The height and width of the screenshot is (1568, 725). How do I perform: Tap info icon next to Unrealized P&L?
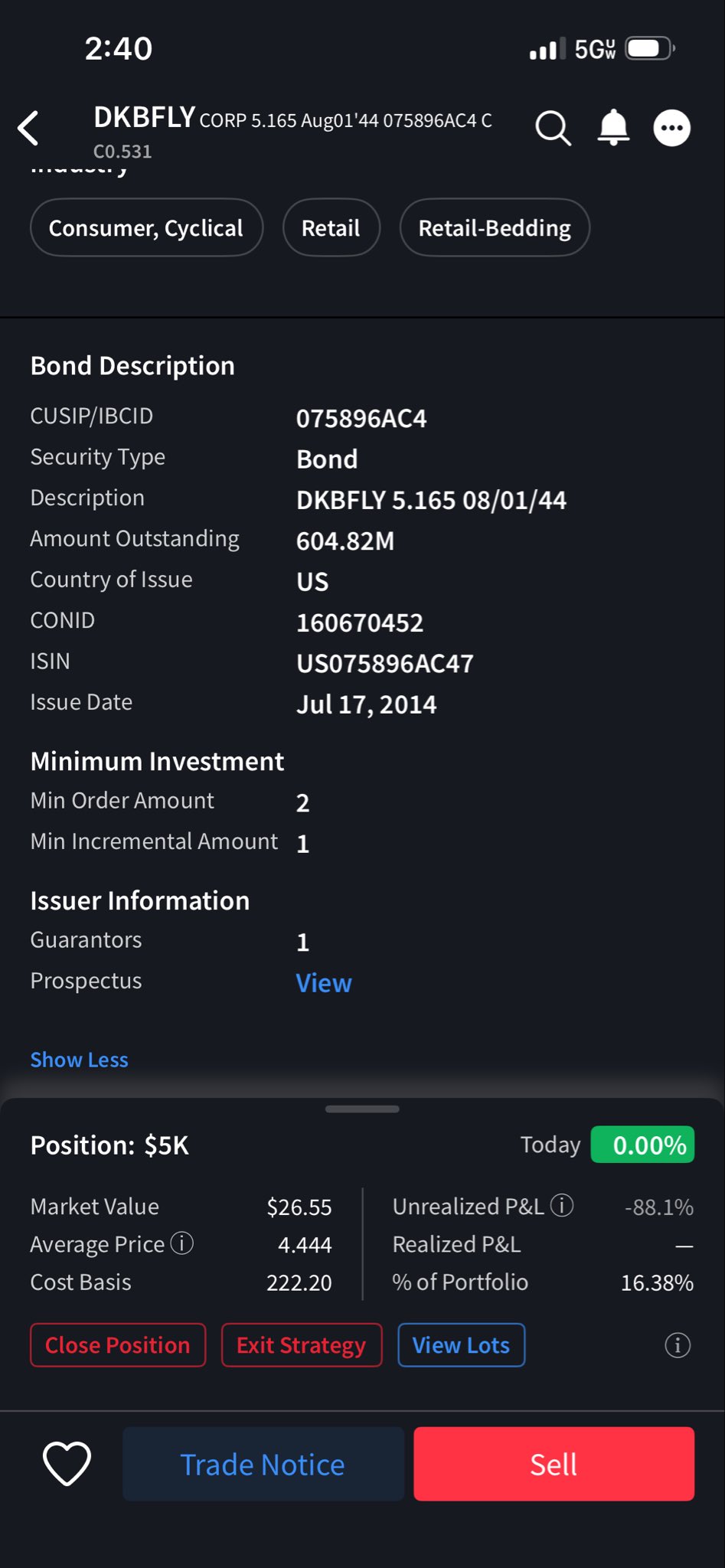[x=562, y=1205]
